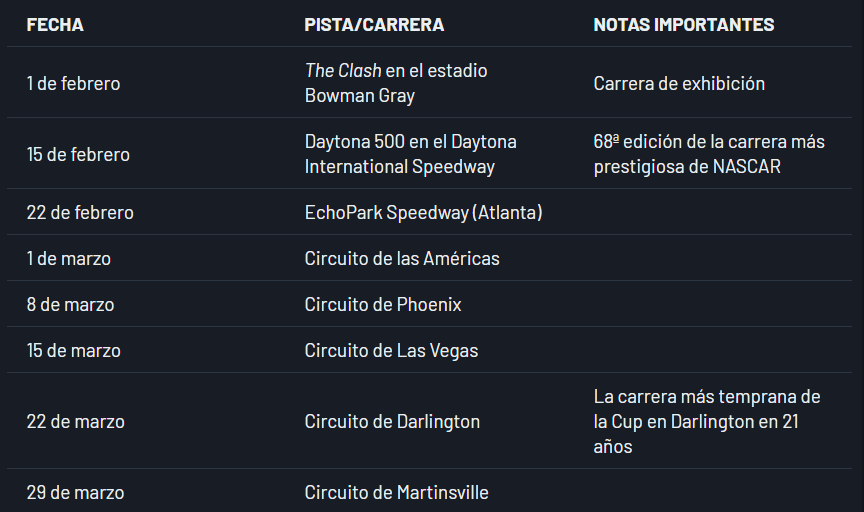This screenshot has height=512, width=864.
Task: Click the Darlington earliest race note
Action: point(707,422)
